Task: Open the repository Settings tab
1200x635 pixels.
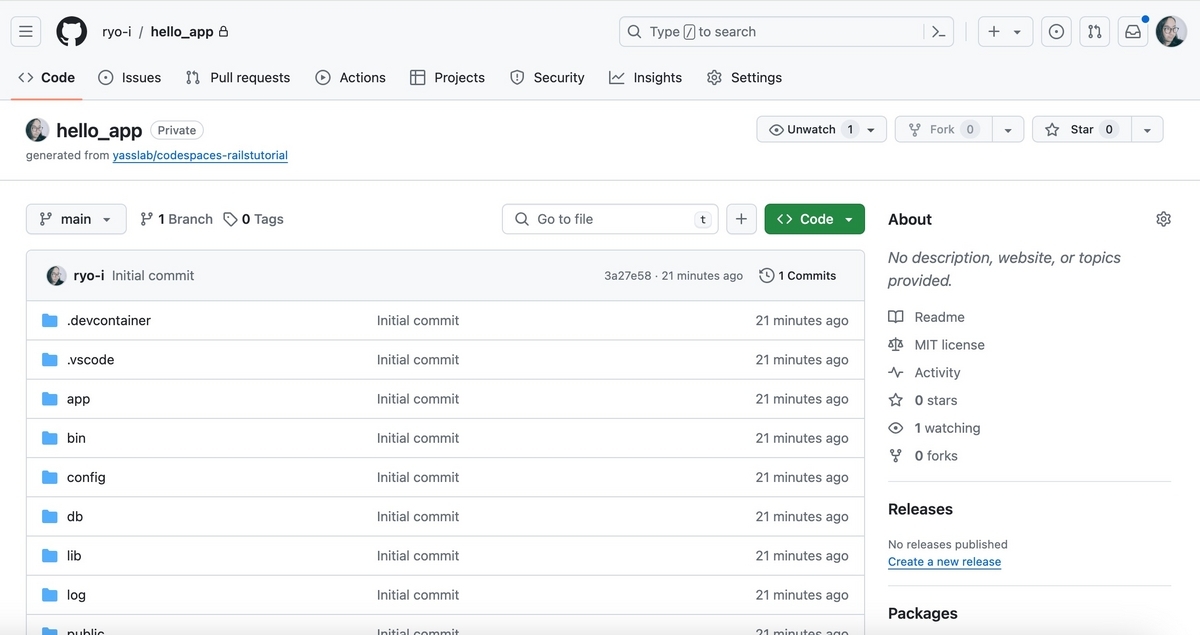Action: pyautogui.click(x=744, y=77)
